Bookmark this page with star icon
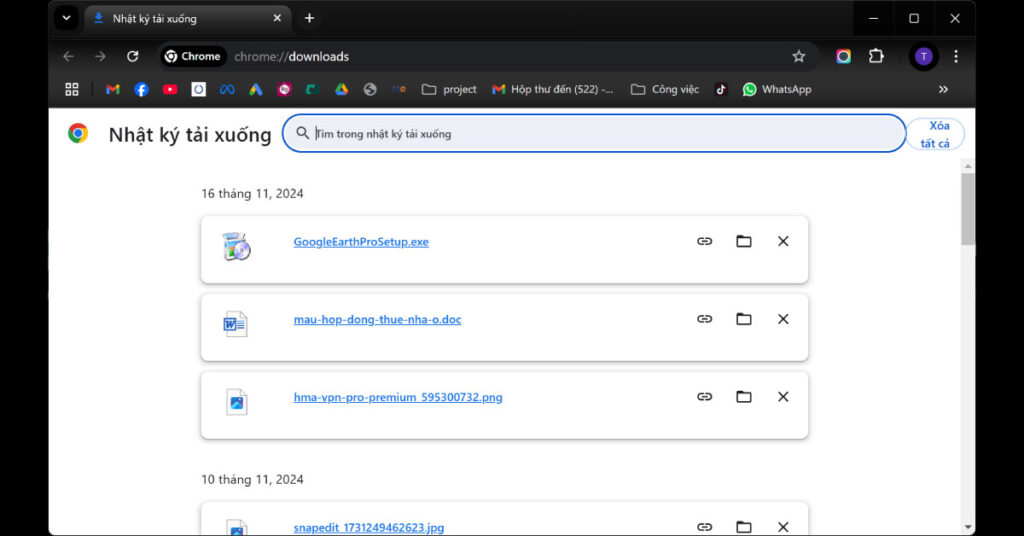Screen dimensions: 1024x536 pos(799,57)
